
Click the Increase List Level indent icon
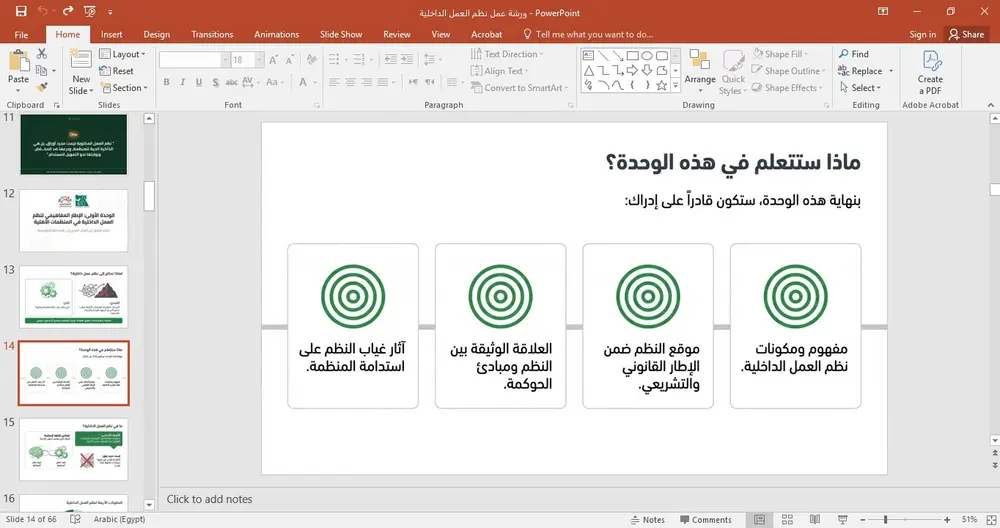point(407,60)
